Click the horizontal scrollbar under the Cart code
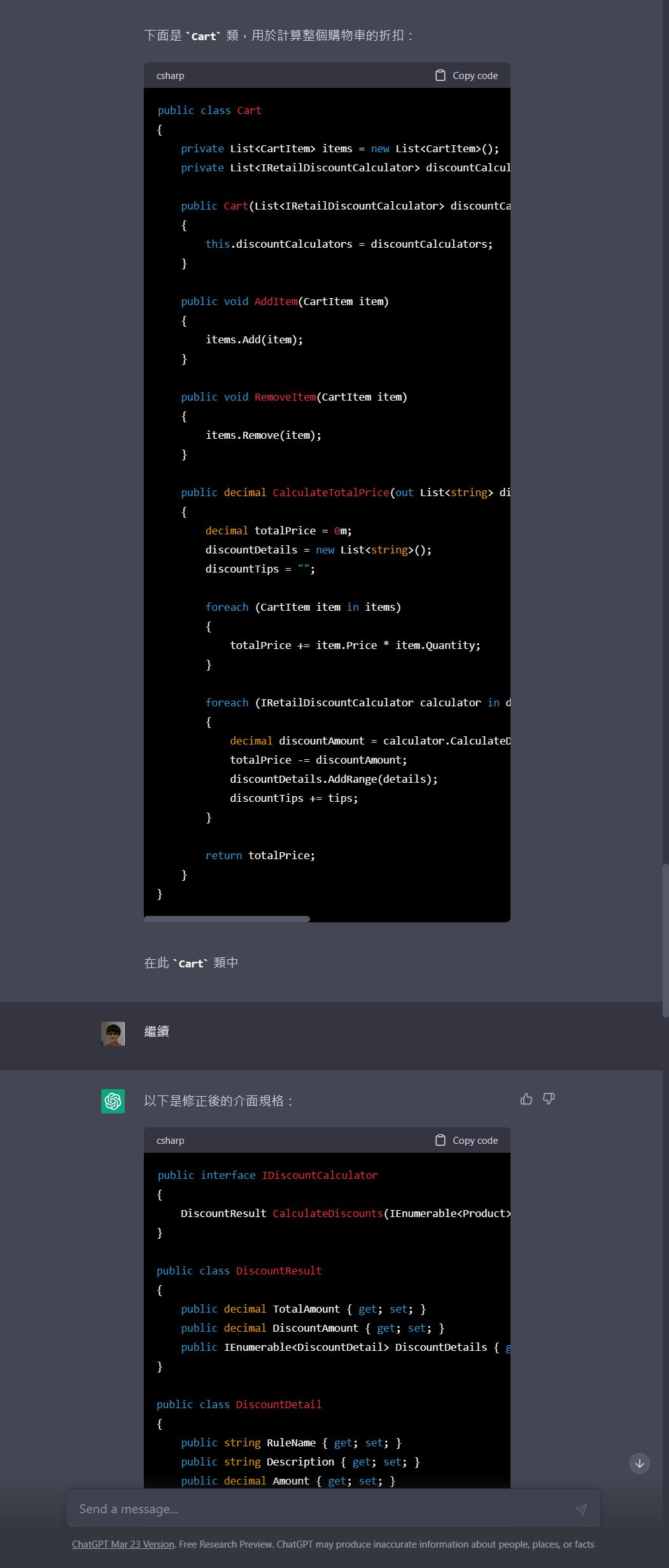Viewport: 669px width, 1568px height. [x=227, y=919]
